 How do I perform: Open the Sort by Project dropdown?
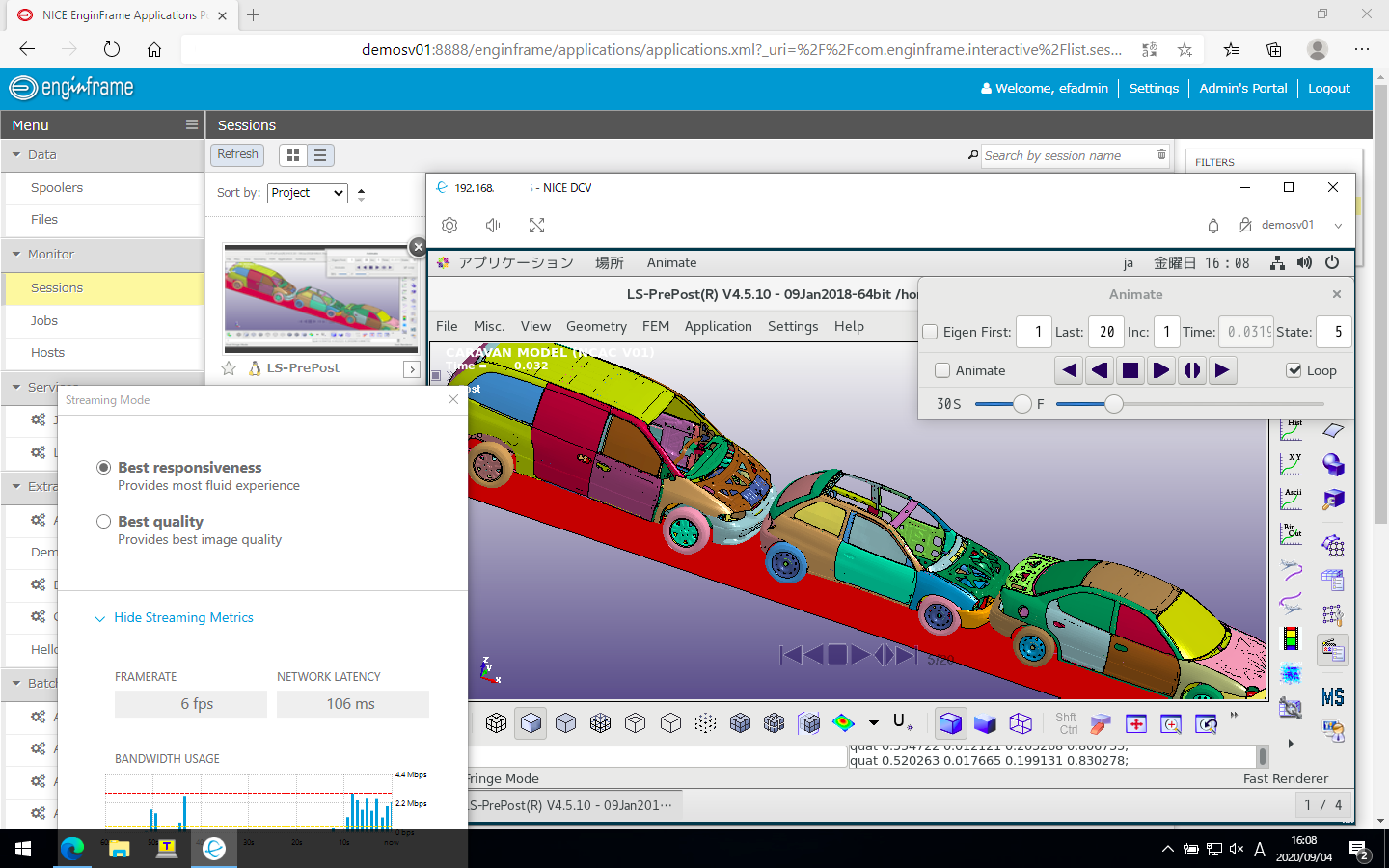click(308, 193)
